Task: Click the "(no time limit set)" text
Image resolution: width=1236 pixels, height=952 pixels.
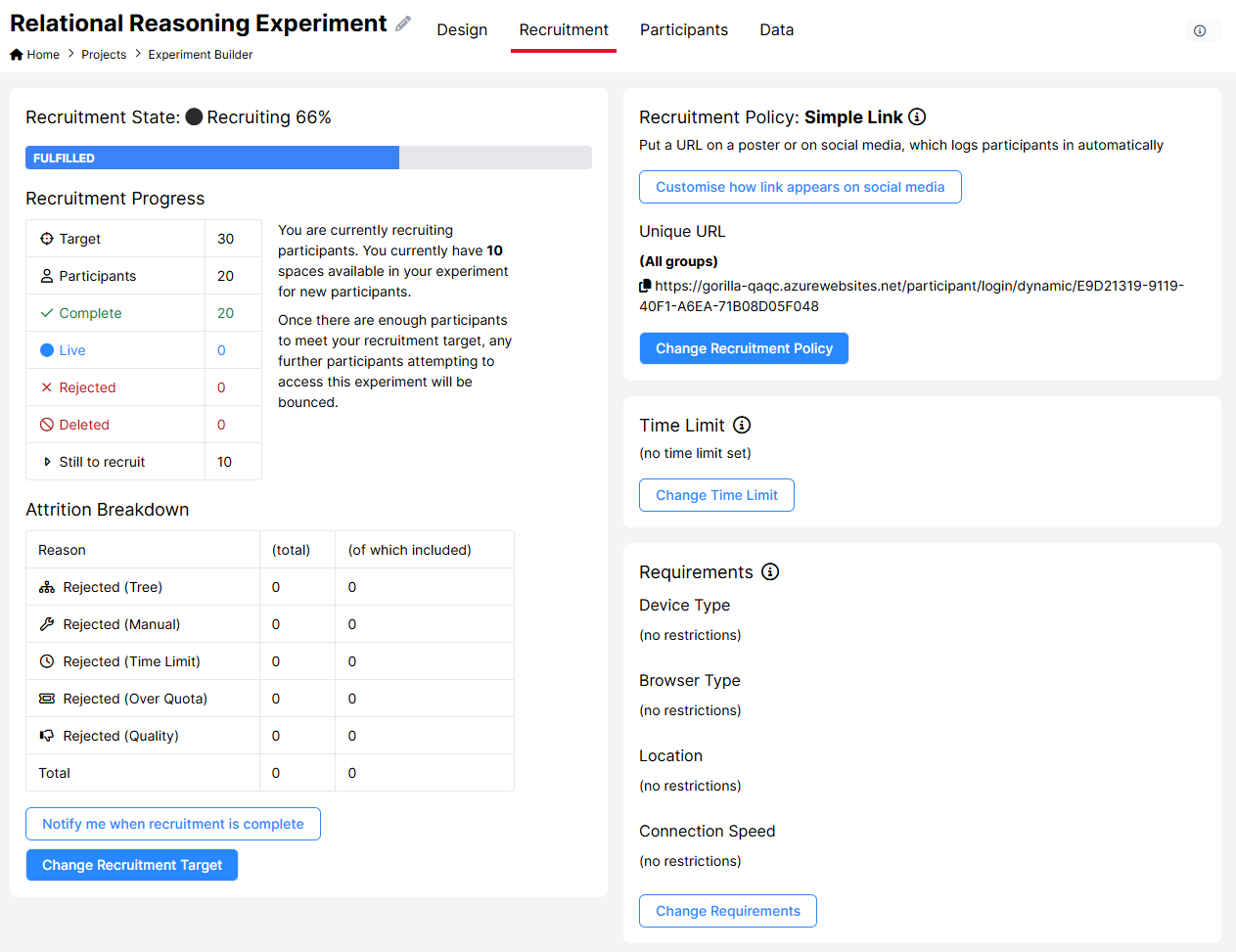Action: tap(696, 453)
